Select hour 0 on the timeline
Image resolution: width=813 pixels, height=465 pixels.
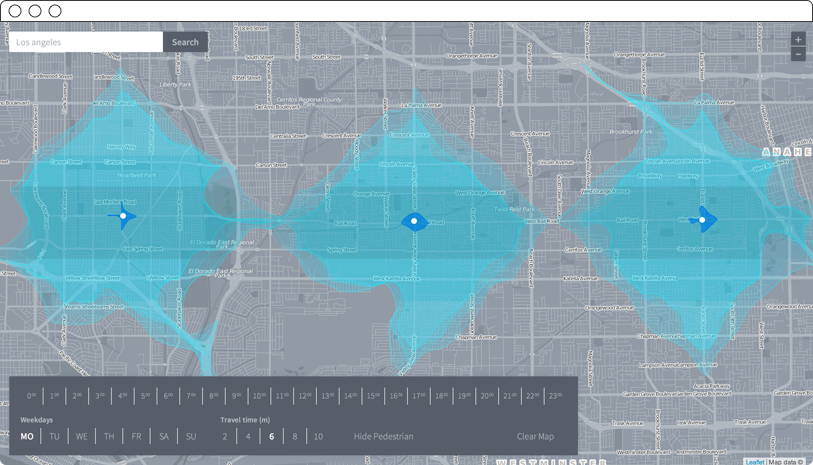(32, 396)
